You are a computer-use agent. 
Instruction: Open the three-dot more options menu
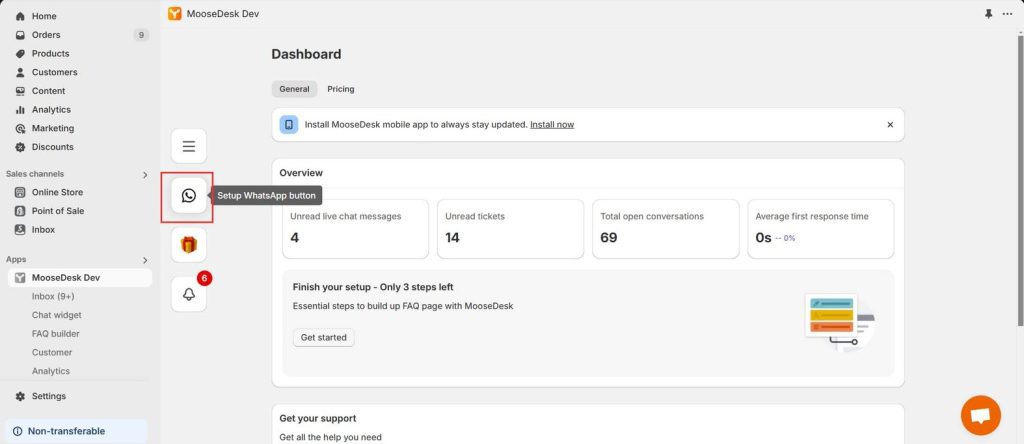[x=1007, y=14]
